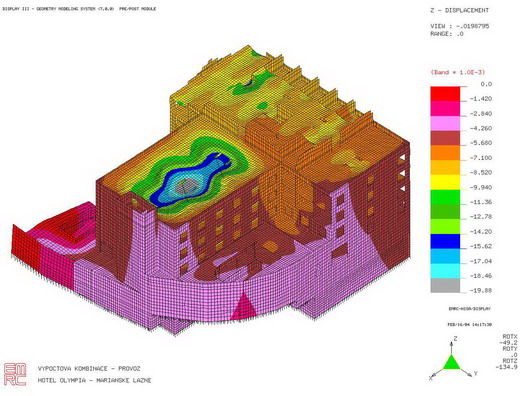Click the EMRC logo in bottom corner
The height and width of the screenshot is (396, 520).
(15, 375)
